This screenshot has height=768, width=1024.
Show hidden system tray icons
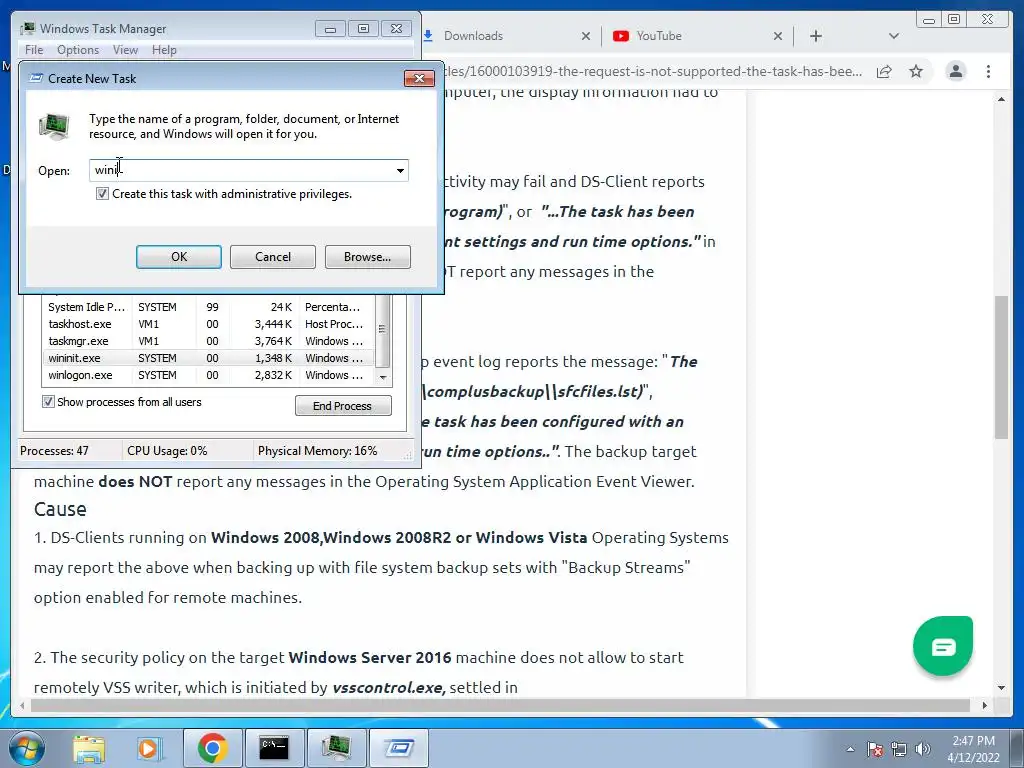pos(850,749)
